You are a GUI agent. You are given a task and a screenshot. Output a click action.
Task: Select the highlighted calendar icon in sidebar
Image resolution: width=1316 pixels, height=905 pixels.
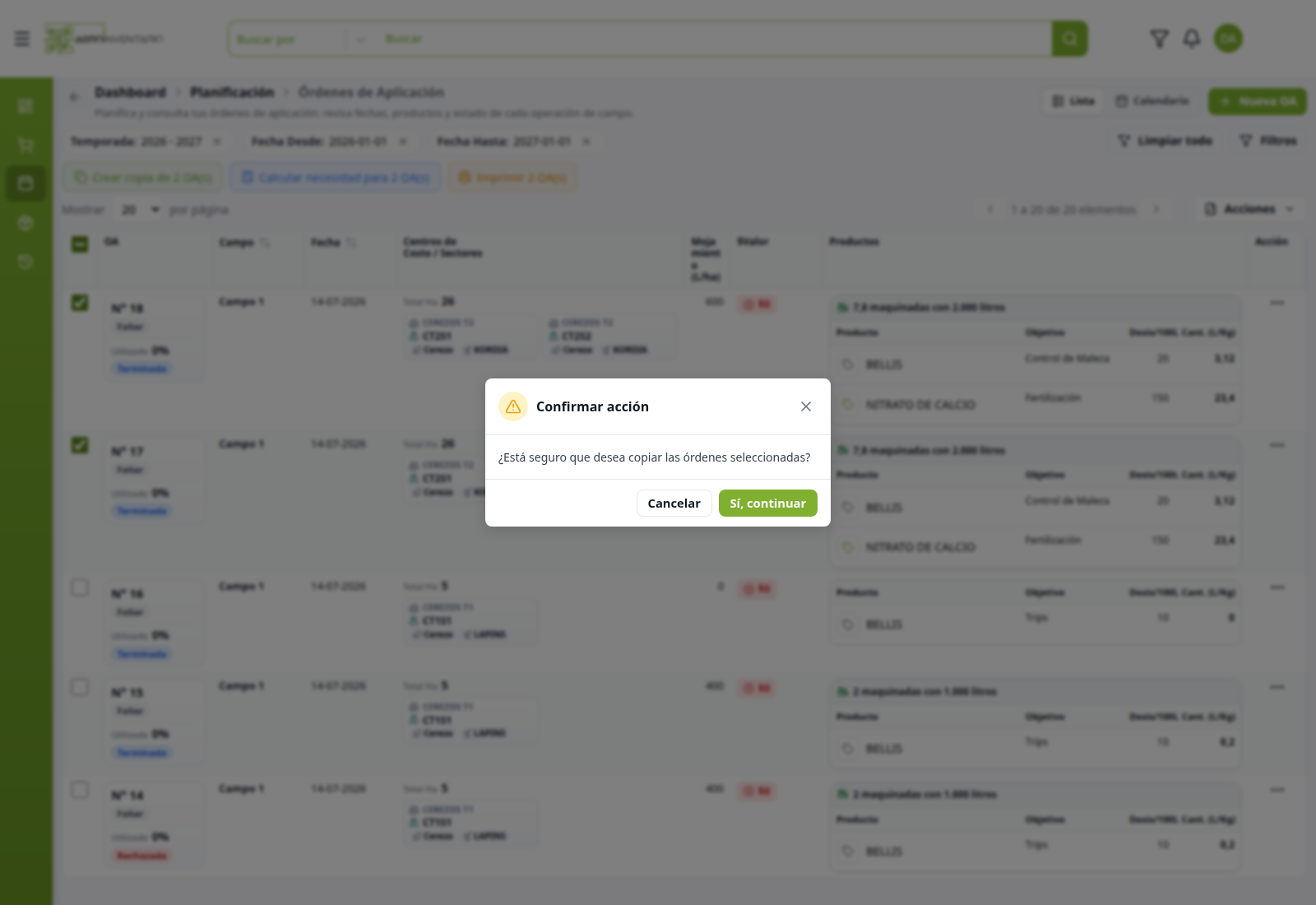(25, 183)
